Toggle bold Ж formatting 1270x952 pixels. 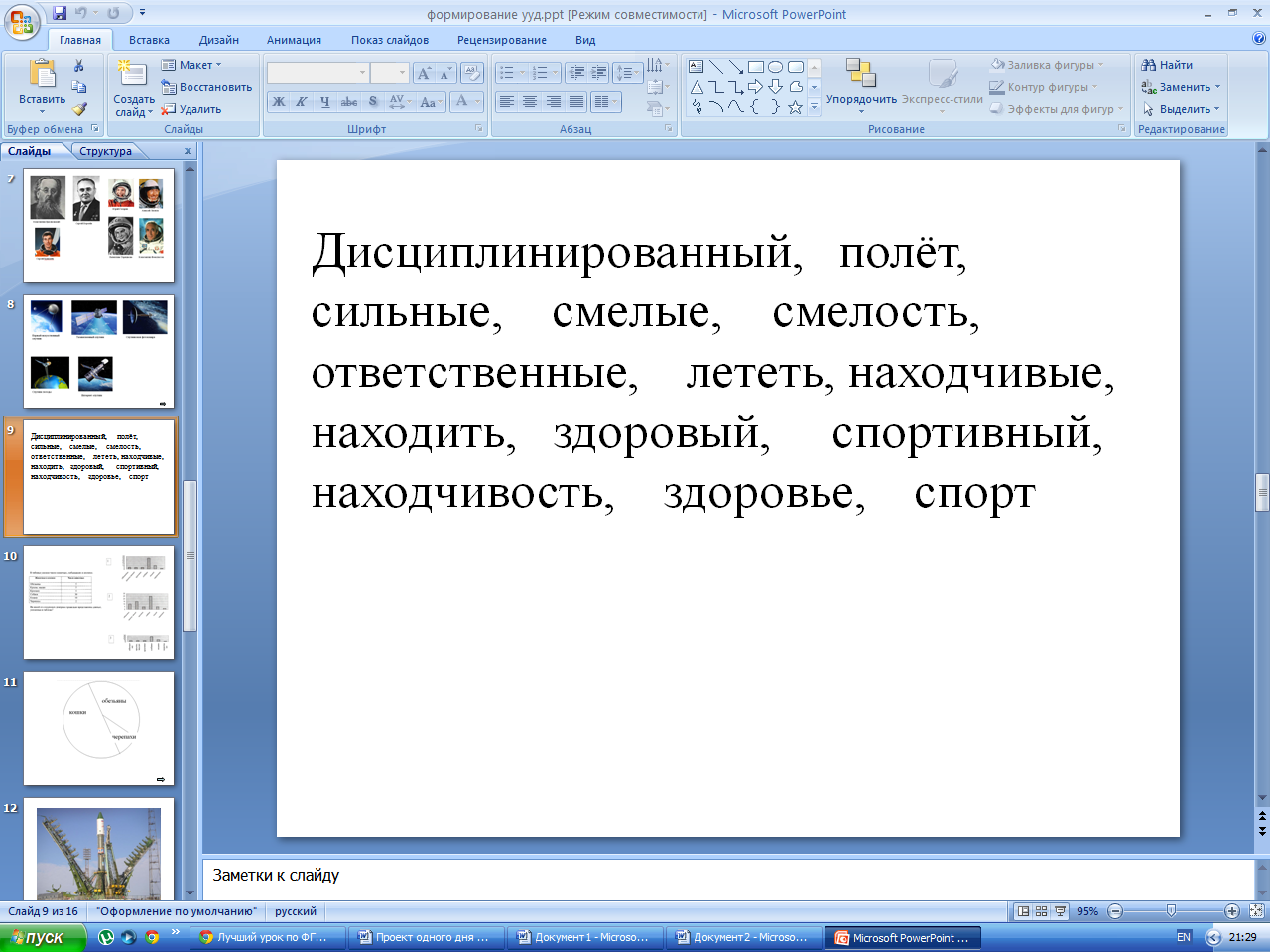pos(279,101)
